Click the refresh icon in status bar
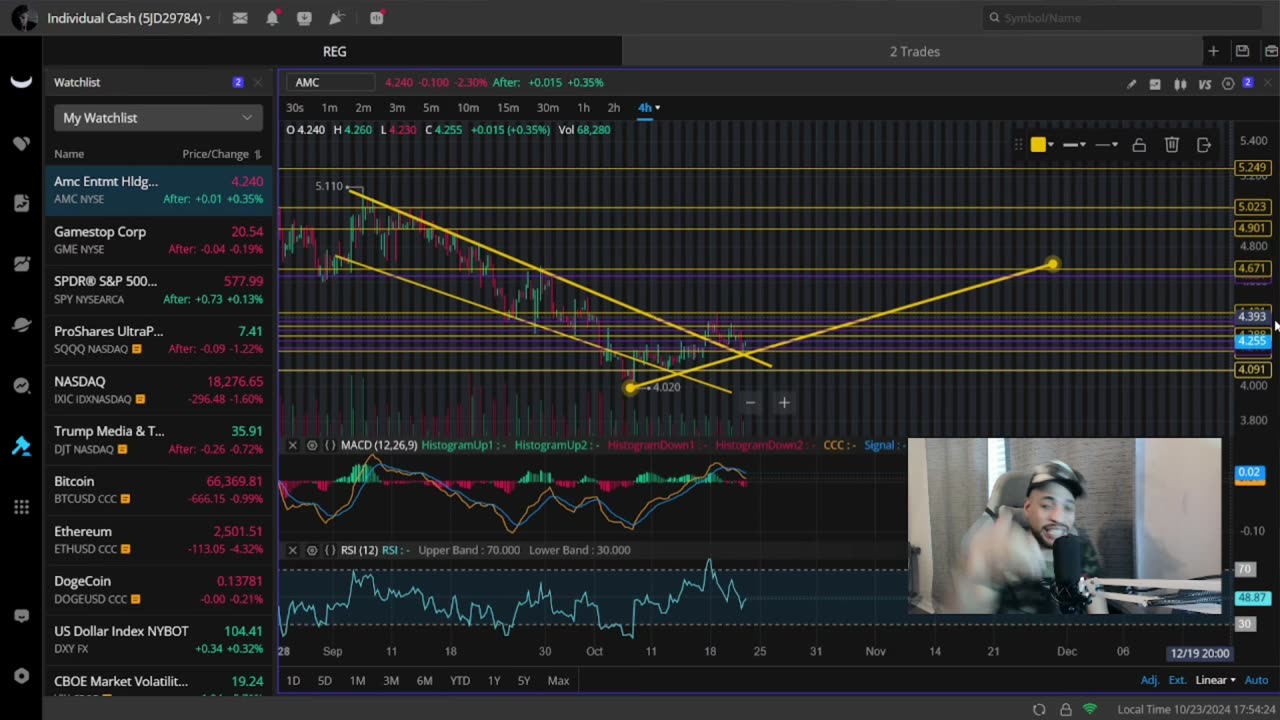The height and width of the screenshot is (720, 1280). (x=1039, y=709)
